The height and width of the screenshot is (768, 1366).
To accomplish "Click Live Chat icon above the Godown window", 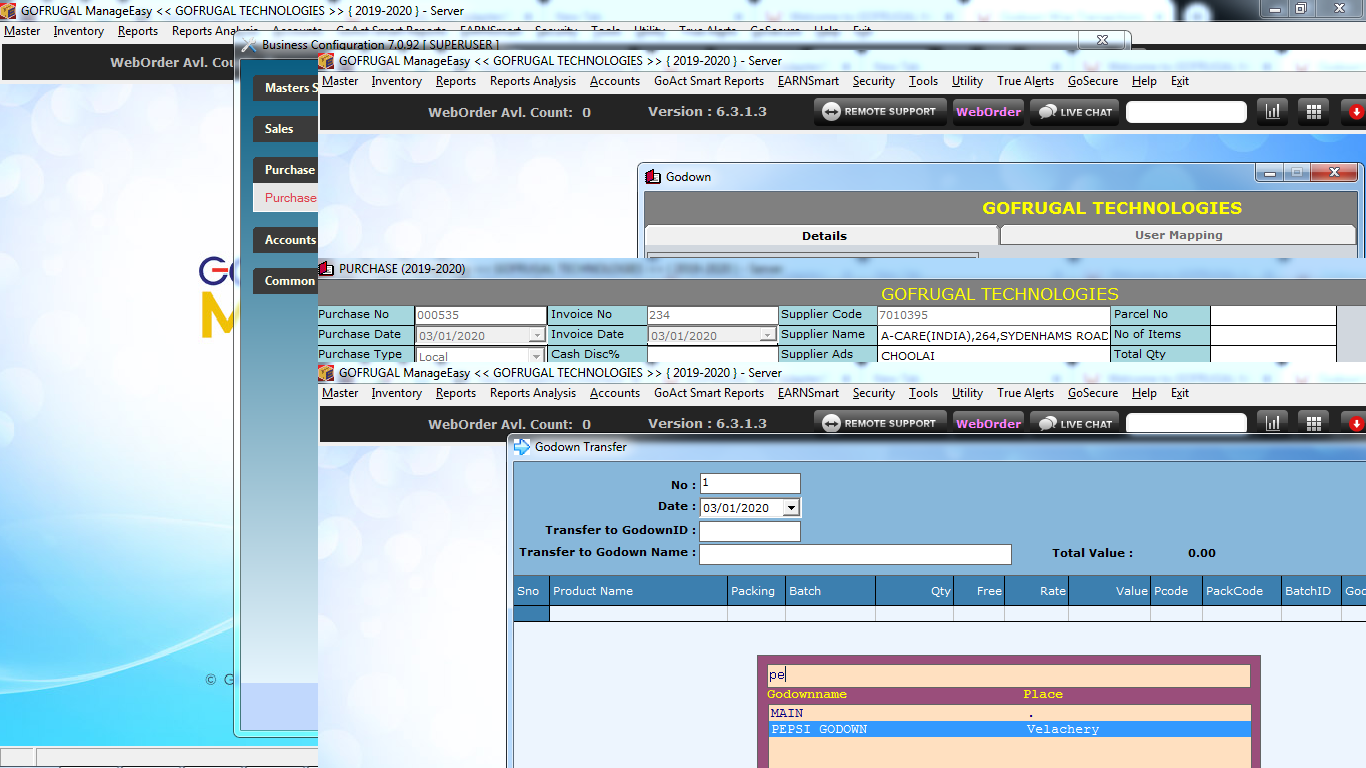I will [x=1047, y=111].
